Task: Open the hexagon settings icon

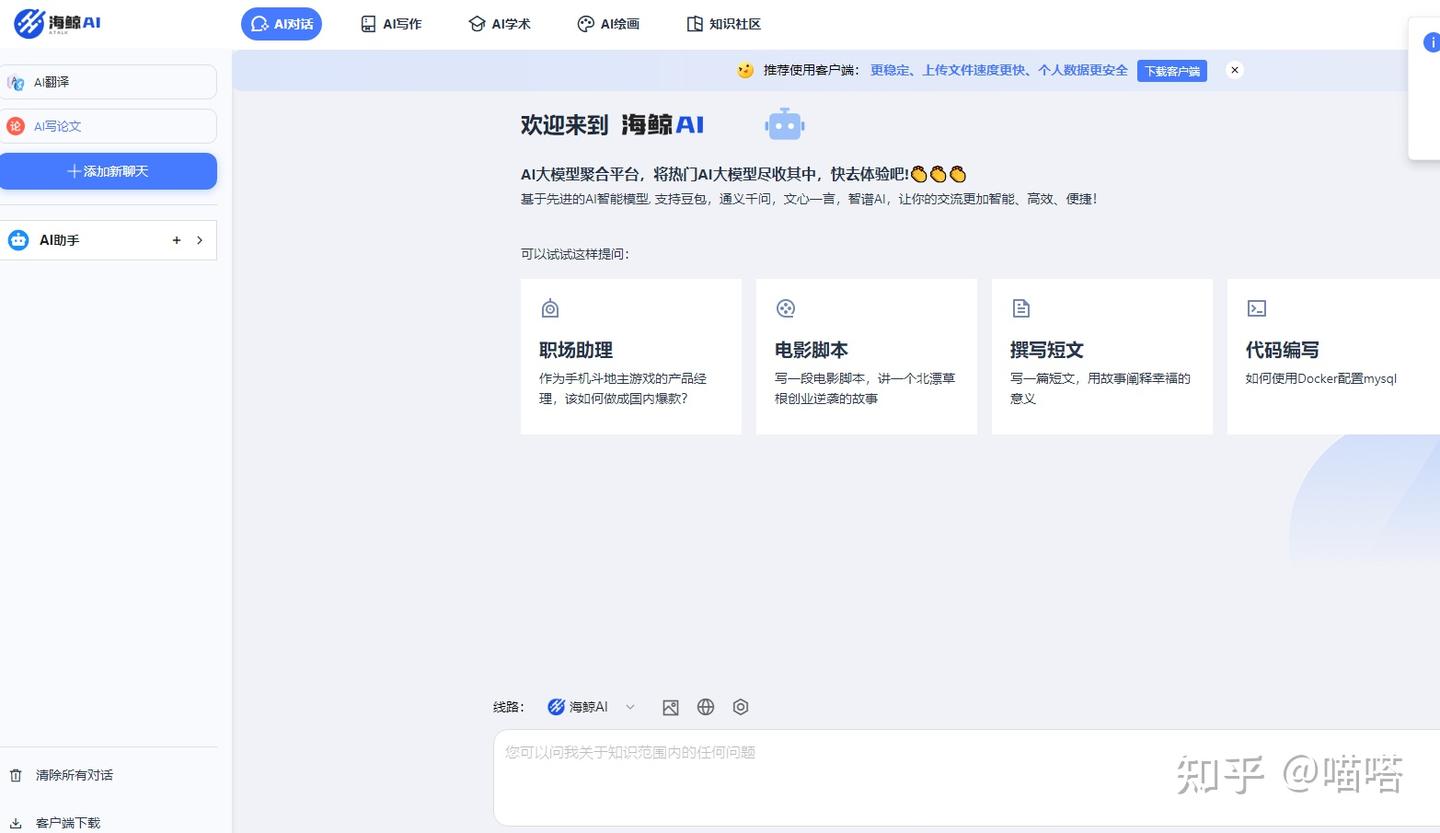Action: point(741,707)
